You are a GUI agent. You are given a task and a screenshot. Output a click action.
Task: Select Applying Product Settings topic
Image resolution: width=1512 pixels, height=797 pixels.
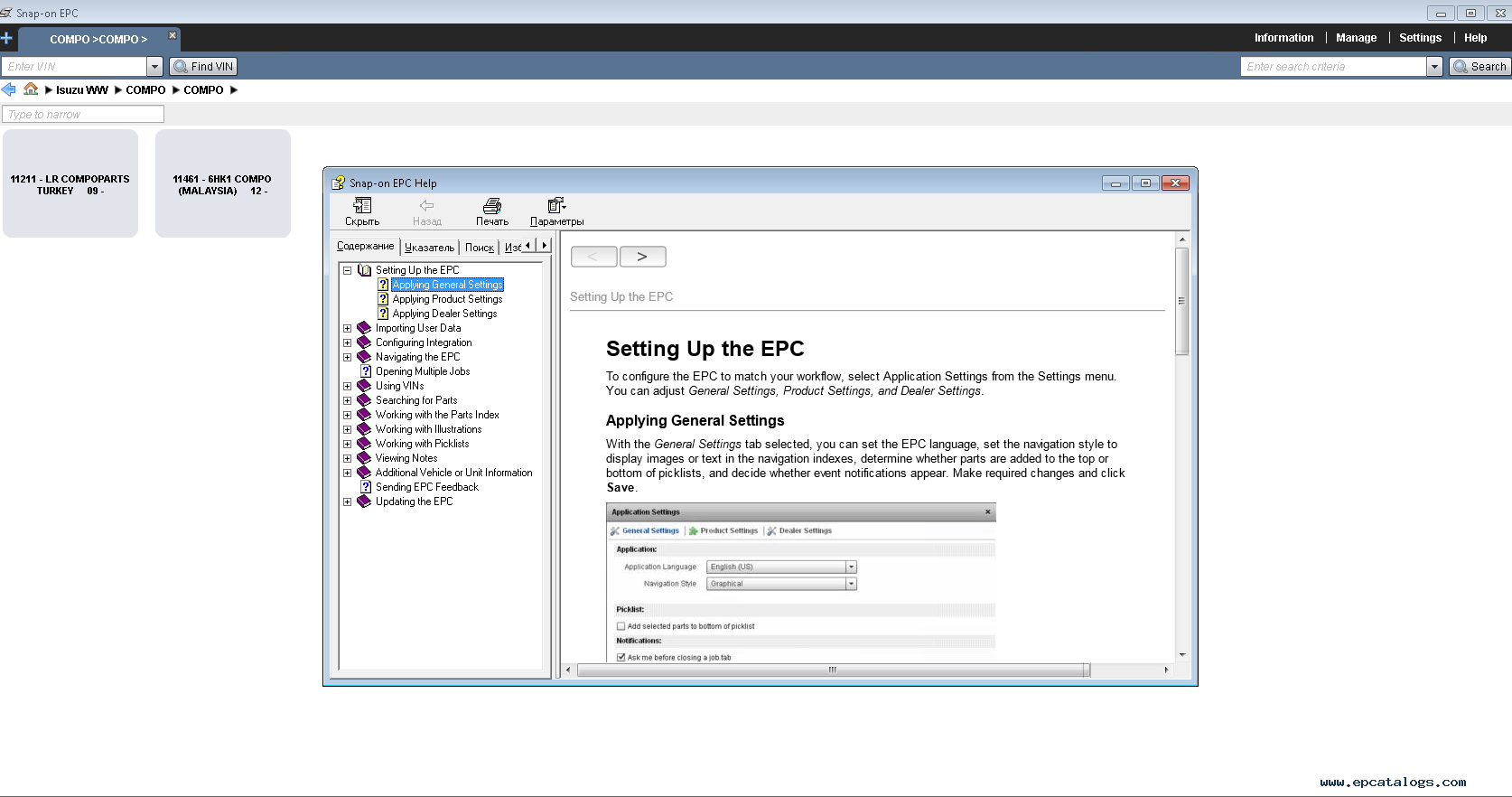(447, 299)
